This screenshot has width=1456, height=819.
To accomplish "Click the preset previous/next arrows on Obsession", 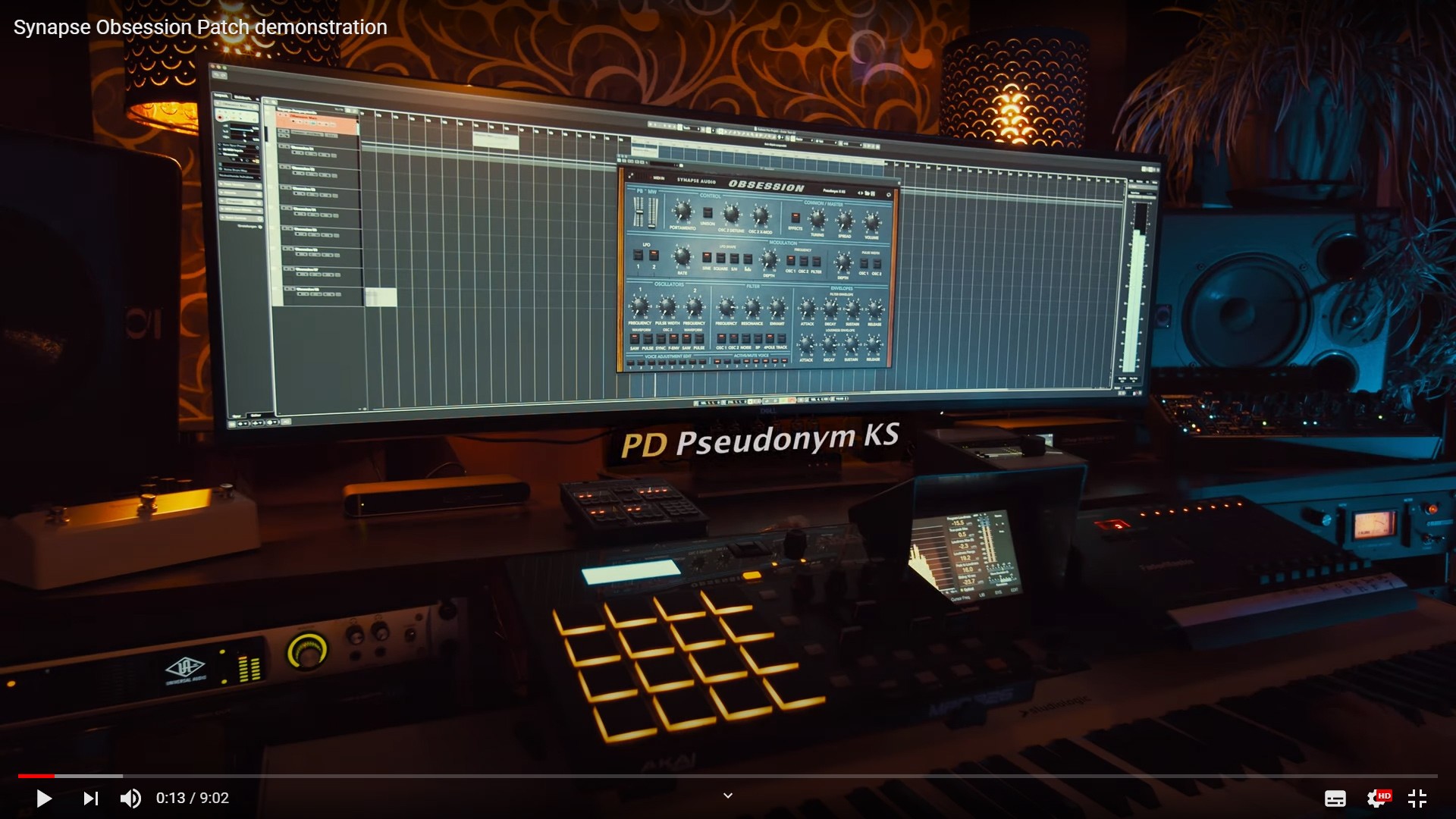I will pos(861,193).
